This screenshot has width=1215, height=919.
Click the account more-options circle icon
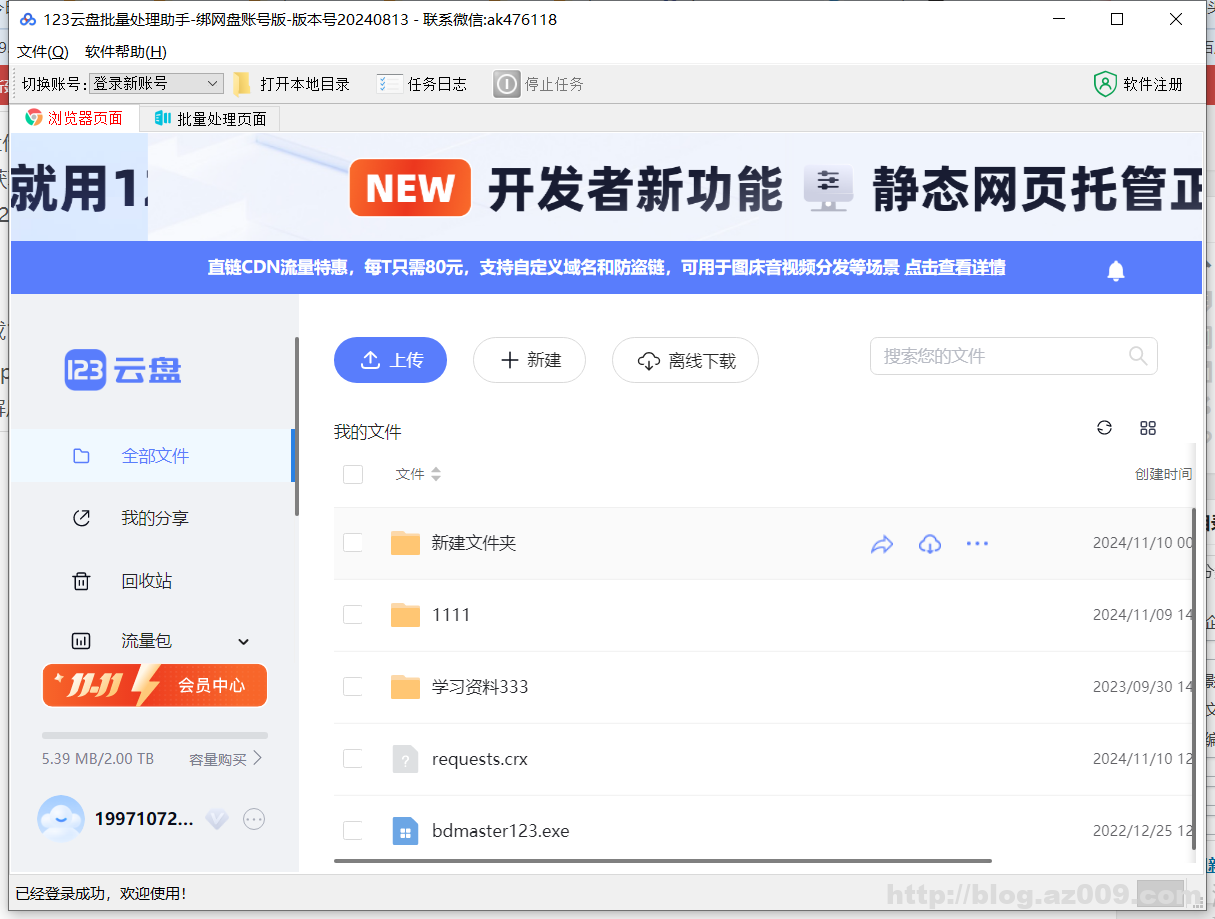tap(254, 819)
